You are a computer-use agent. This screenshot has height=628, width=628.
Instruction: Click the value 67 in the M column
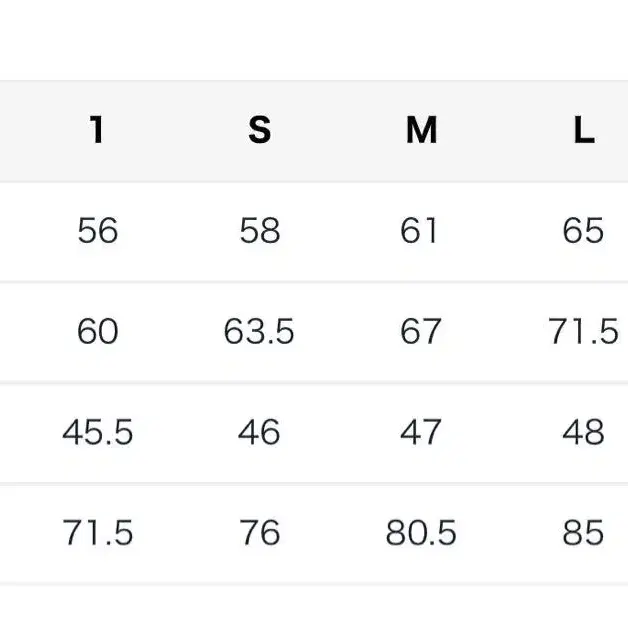coord(421,331)
